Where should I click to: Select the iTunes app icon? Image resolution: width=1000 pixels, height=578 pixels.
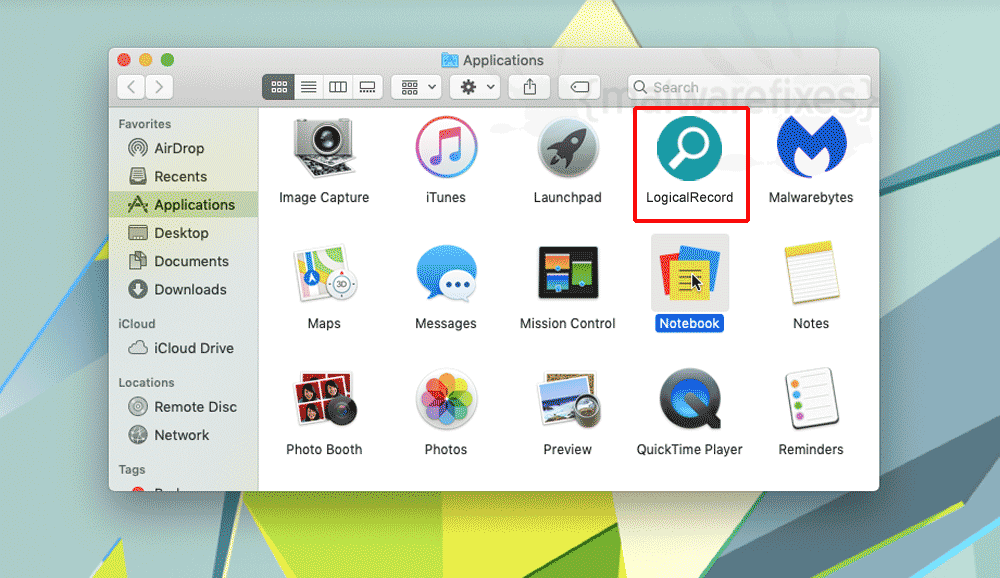pyautogui.click(x=446, y=148)
